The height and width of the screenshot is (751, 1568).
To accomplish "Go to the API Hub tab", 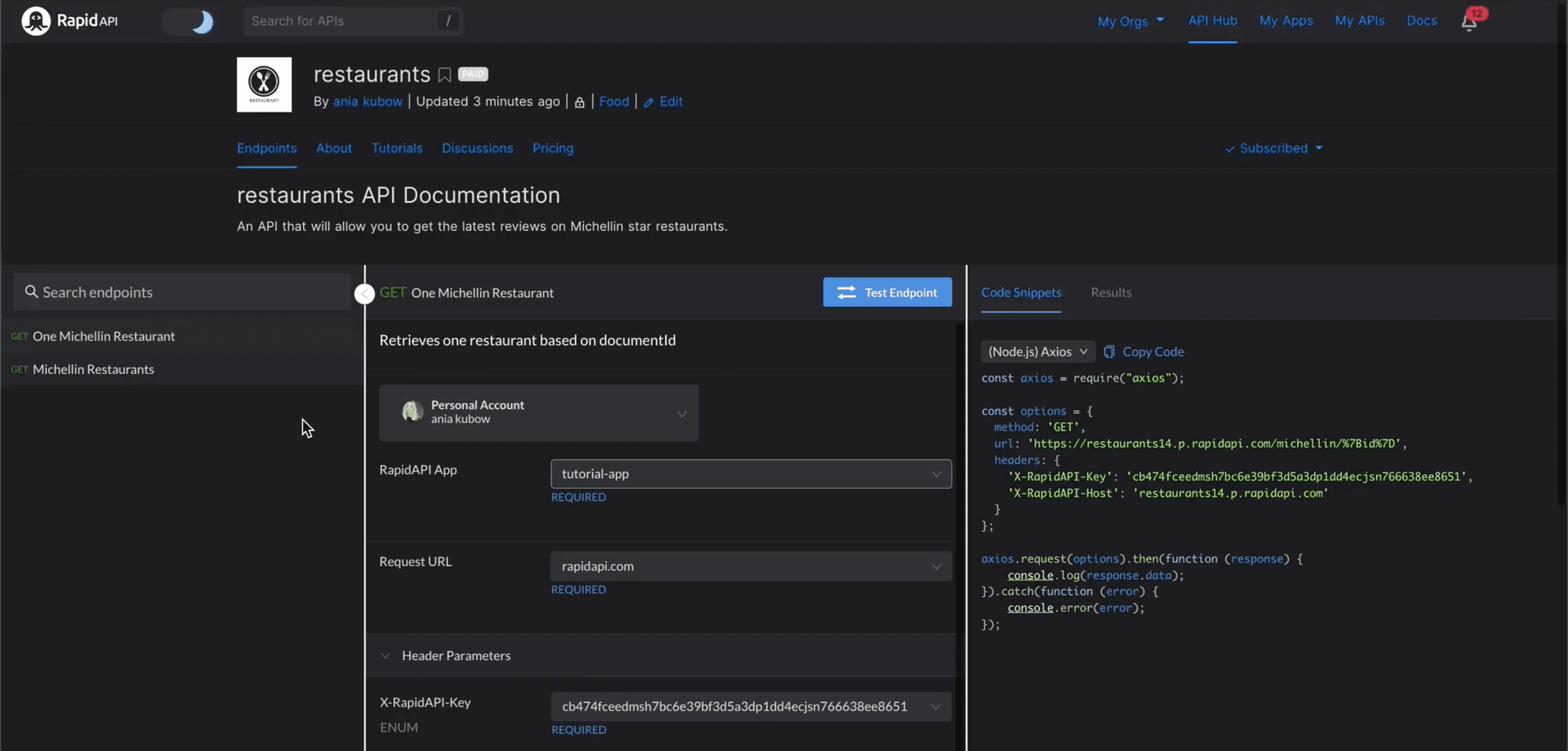I will (x=1212, y=21).
